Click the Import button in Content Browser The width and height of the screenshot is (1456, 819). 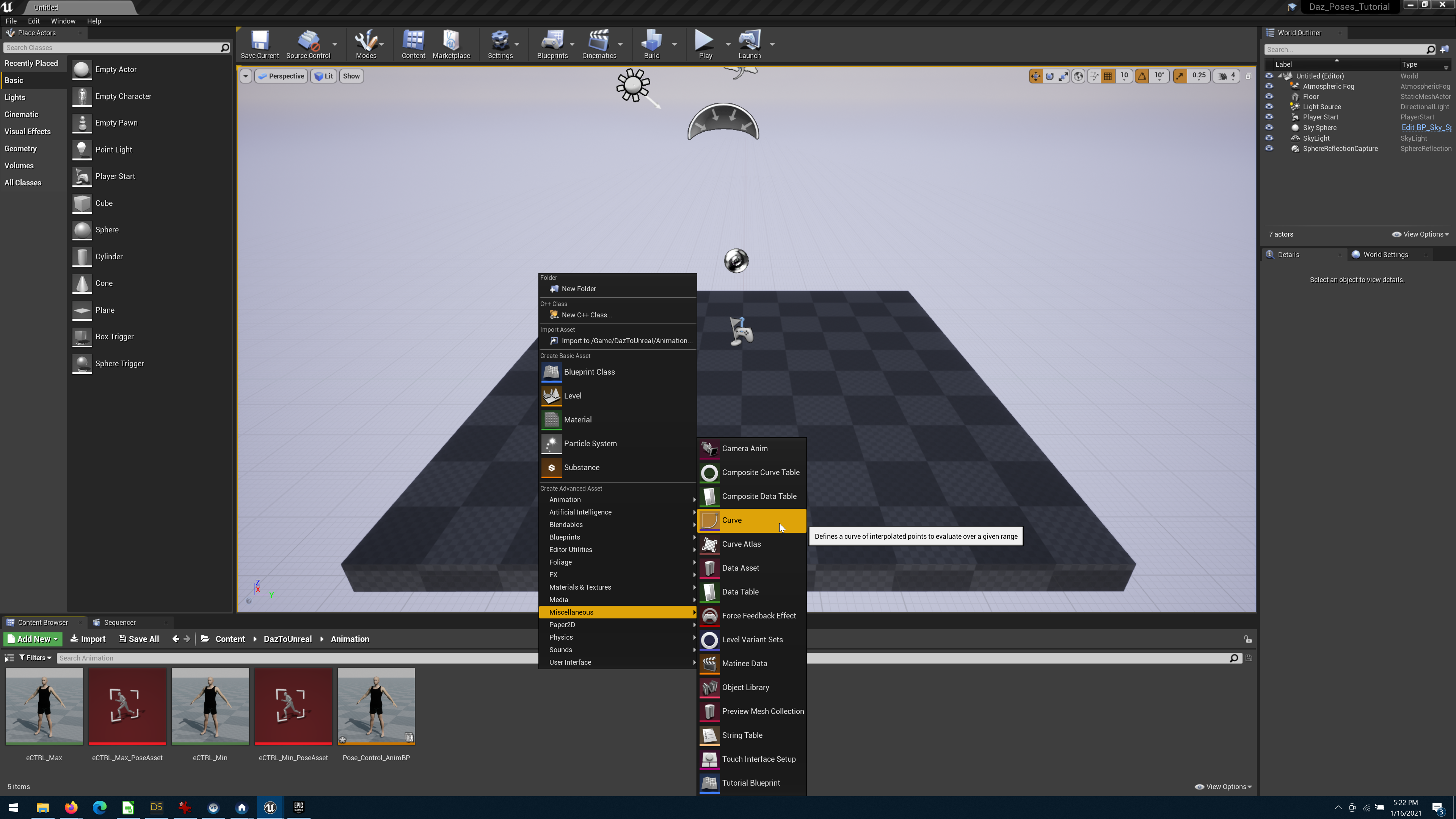[88, 639]
